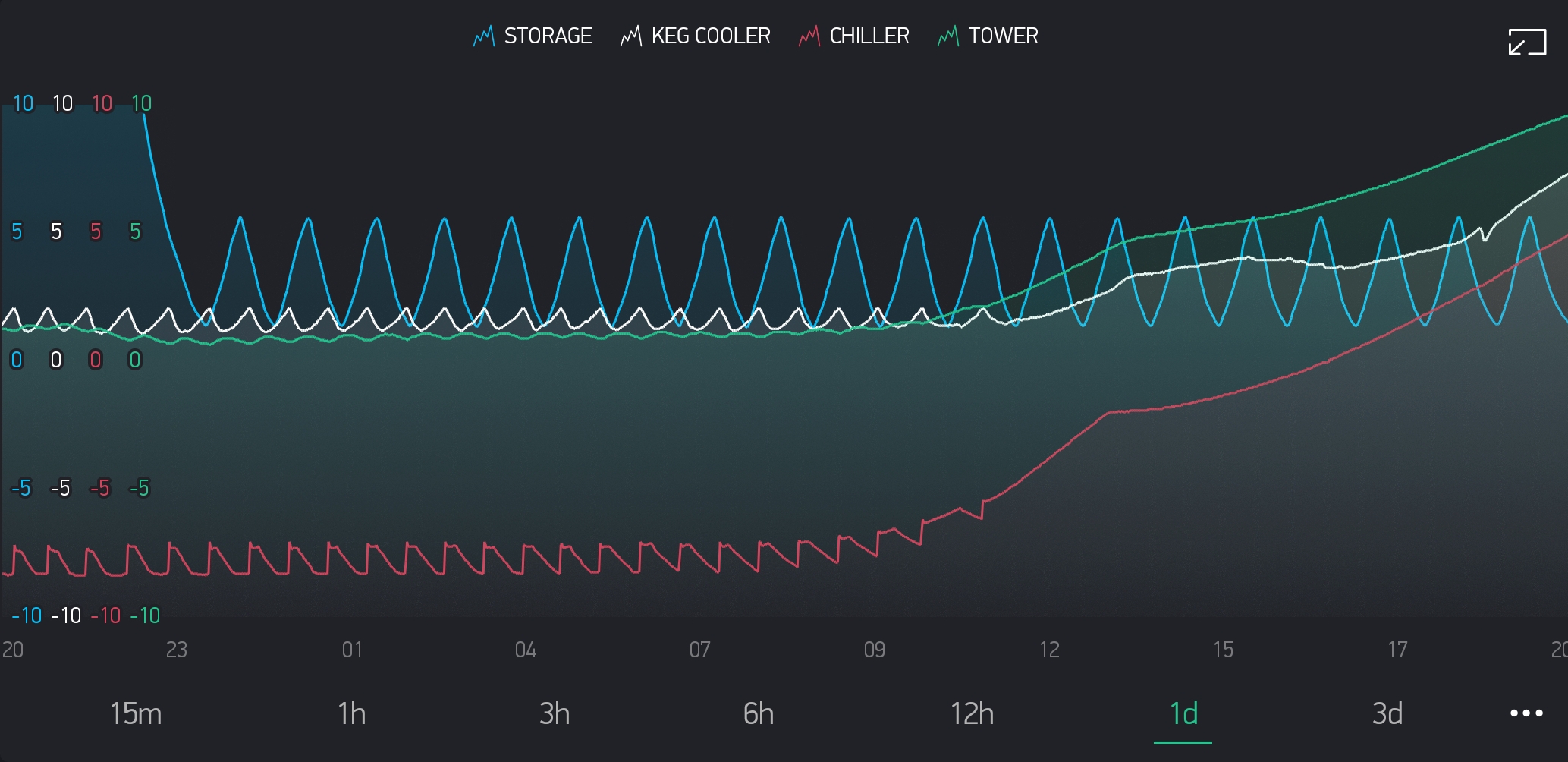Click the red CHILLER legend graph icon
This screenshot has height=762, width=1568.
(809, 36)
